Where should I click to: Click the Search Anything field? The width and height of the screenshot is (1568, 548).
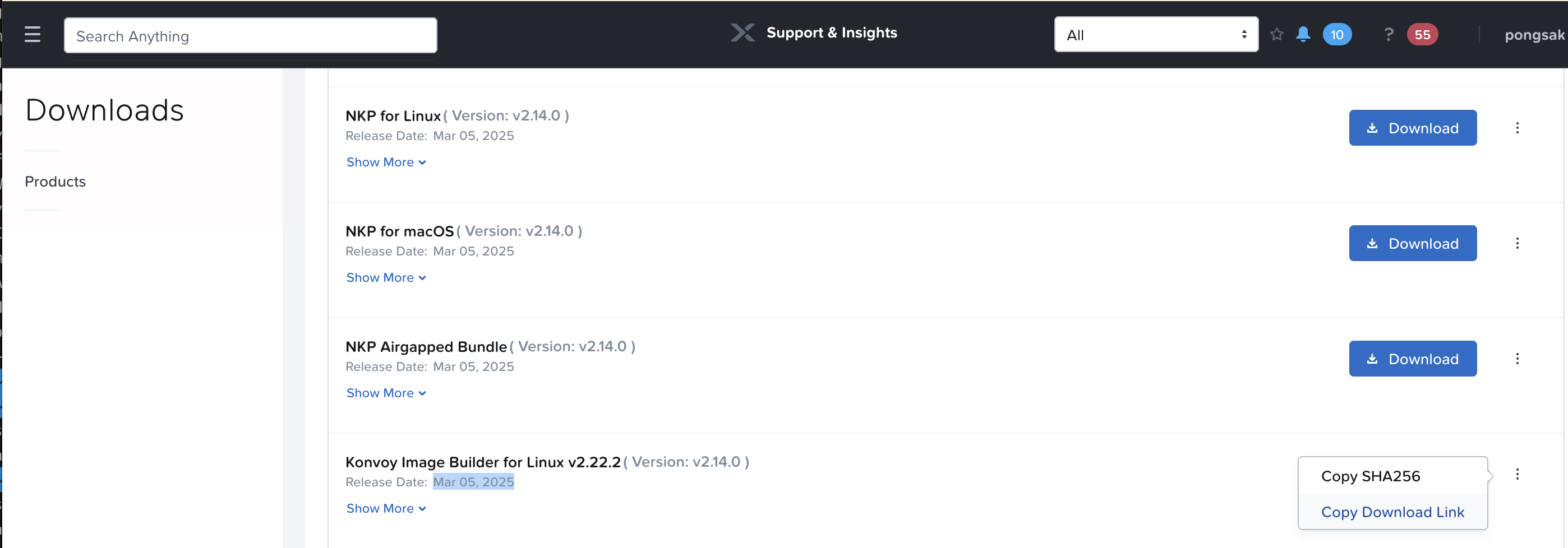point(250,36)
